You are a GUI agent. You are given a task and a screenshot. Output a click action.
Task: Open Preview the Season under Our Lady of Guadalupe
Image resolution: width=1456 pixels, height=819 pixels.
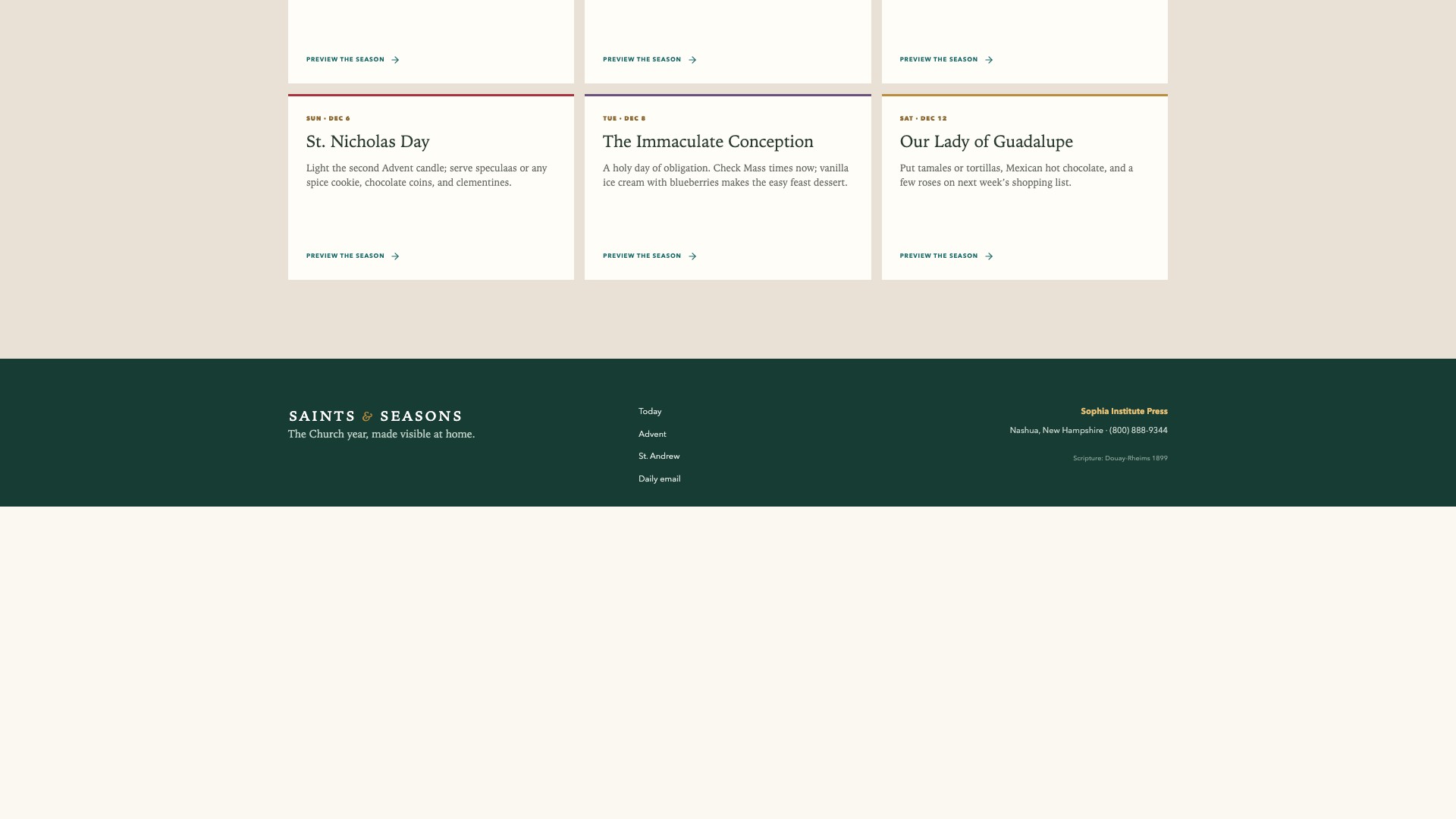pyautogui.click(x=946, y=256)
